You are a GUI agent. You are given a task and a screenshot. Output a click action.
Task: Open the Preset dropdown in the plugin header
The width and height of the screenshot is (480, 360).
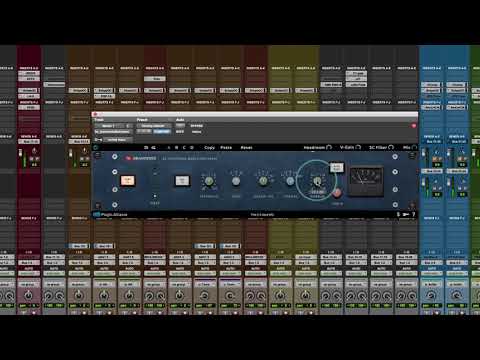(x=154, y=126)
